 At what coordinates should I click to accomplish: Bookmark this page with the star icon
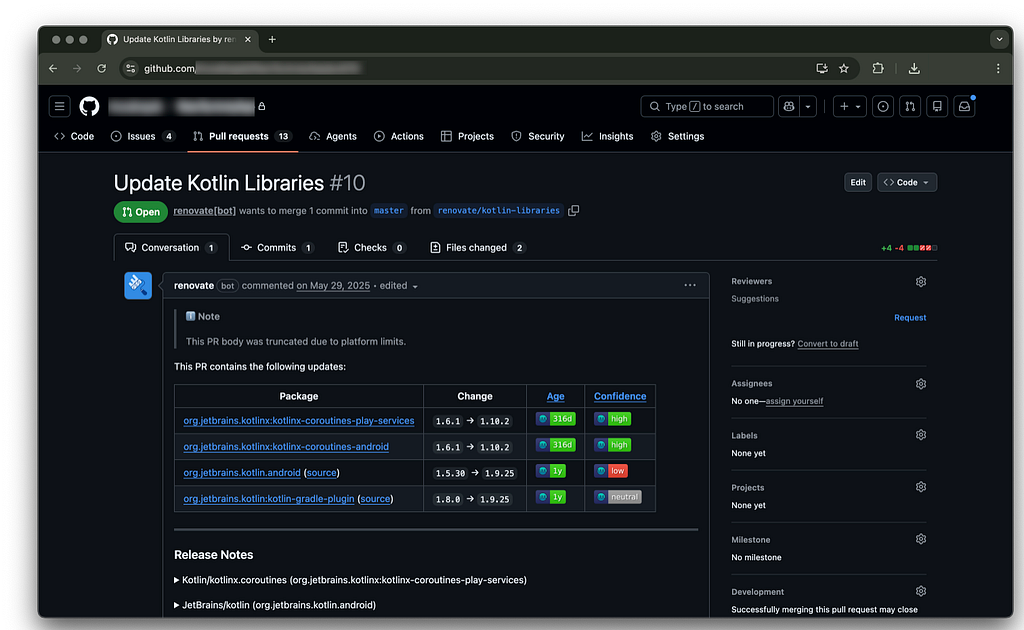point(844,69)
